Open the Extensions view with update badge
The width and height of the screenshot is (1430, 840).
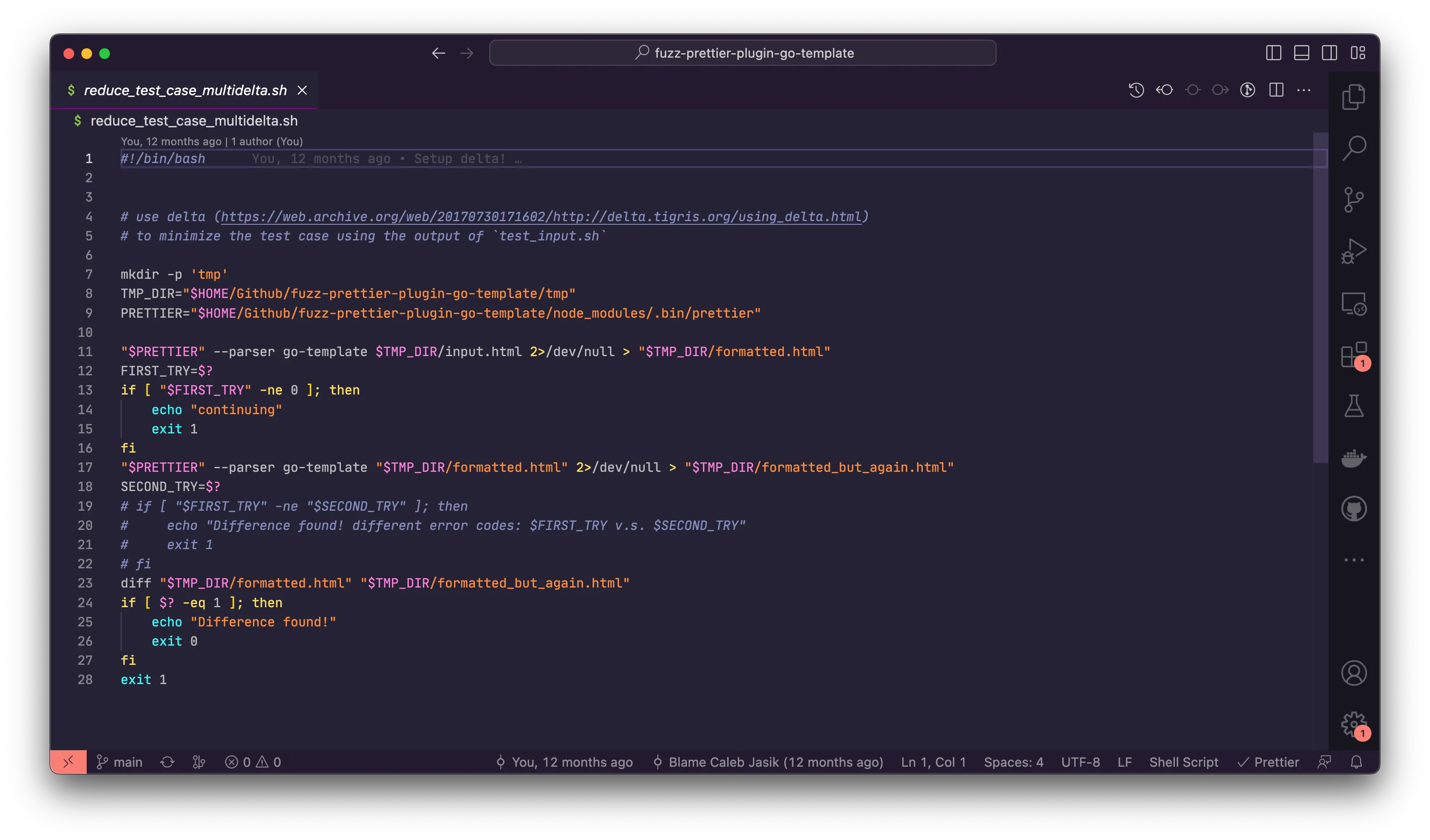click(1354, 355)
